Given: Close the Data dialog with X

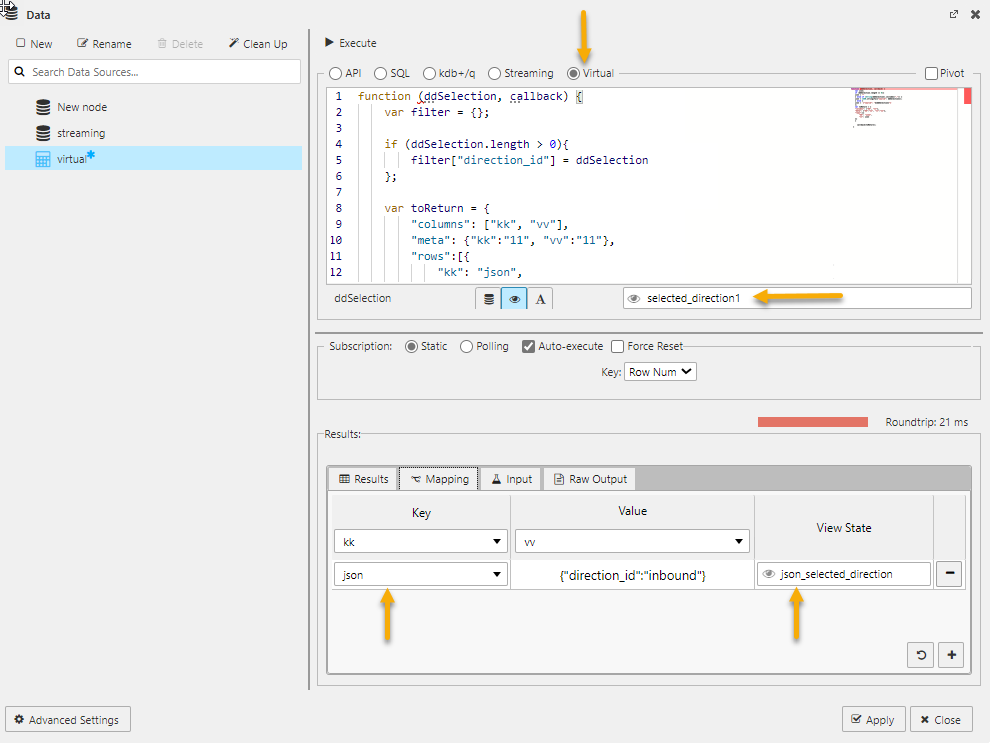Looking at the screenshot, I should click(x=975, y=14).
